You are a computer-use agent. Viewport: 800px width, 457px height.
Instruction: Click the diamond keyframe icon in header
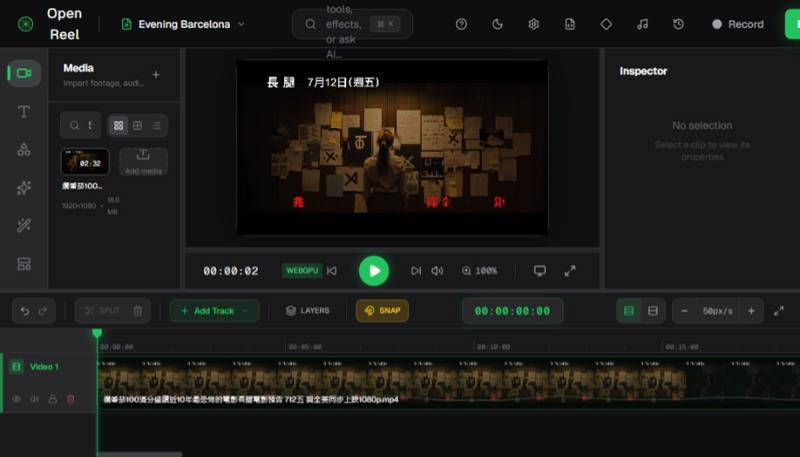(x=606, y=24)
